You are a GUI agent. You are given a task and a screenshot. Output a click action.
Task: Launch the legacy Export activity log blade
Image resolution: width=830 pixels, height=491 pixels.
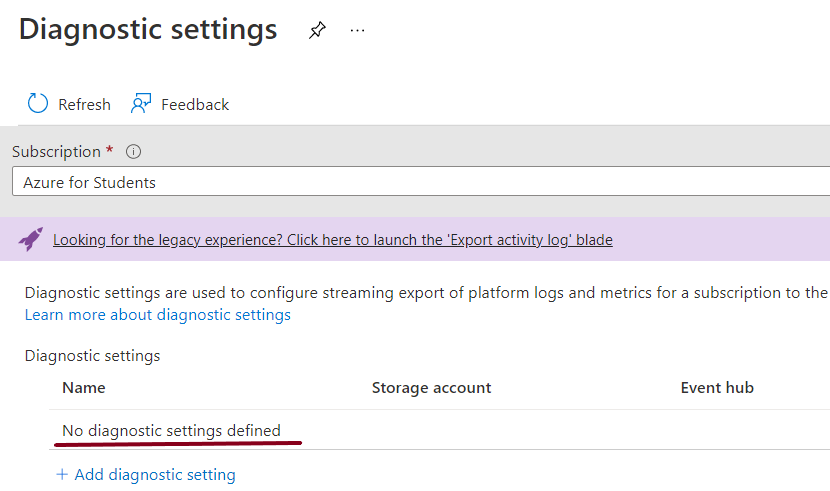332,240
